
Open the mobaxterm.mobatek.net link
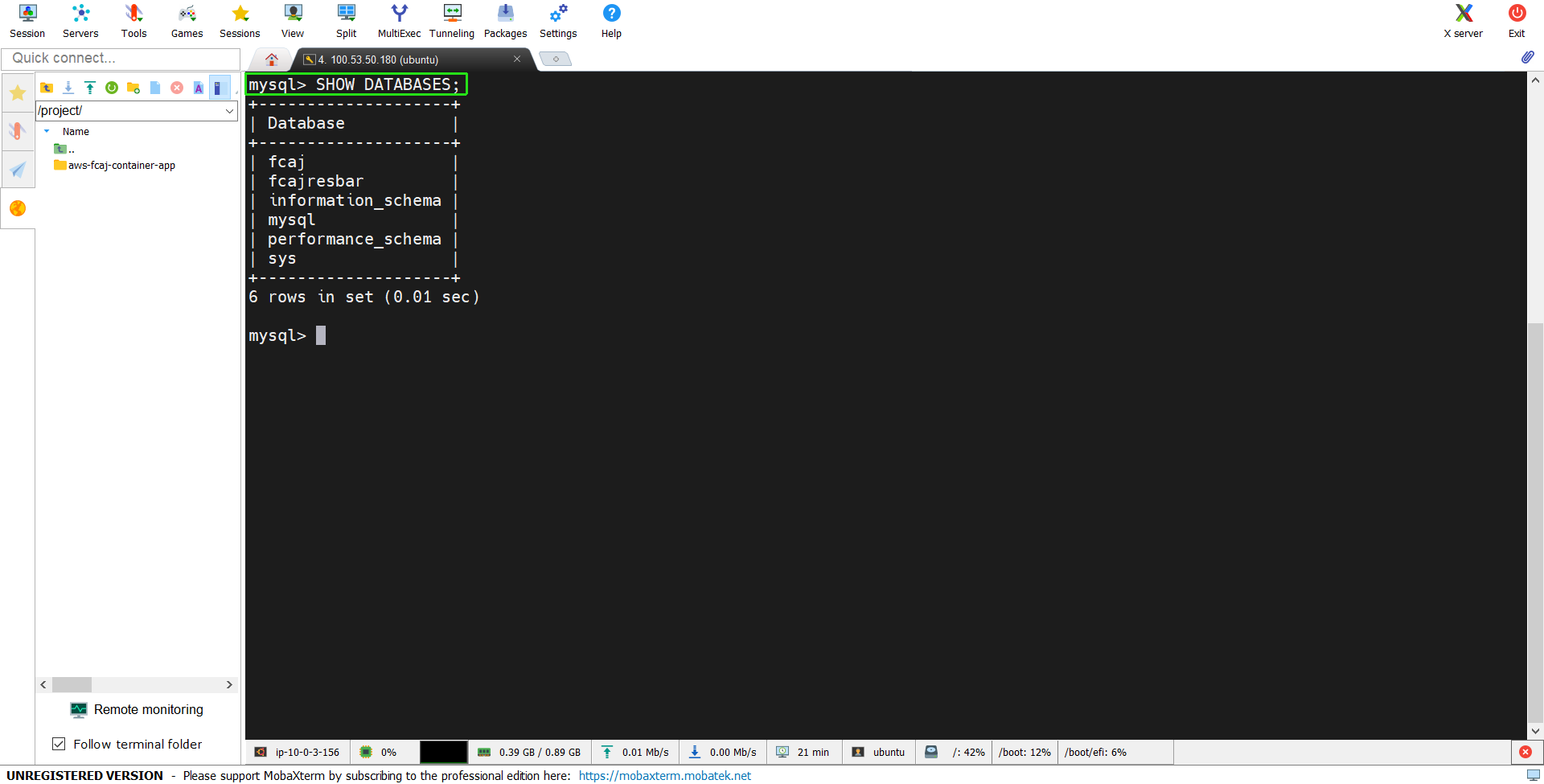coord(664,775)
